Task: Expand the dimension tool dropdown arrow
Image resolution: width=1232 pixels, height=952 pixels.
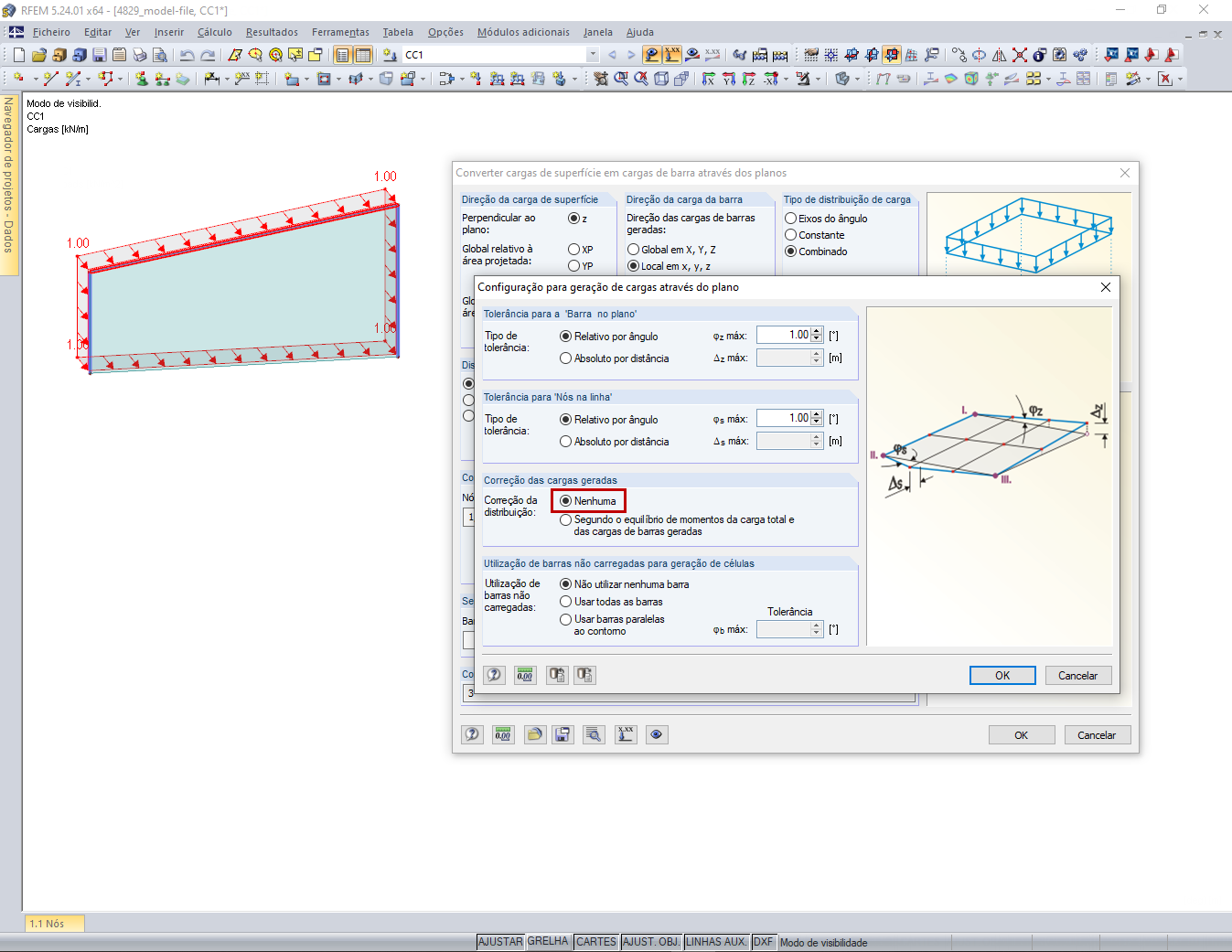Action: pyautogui.click(x=228, y=80)
